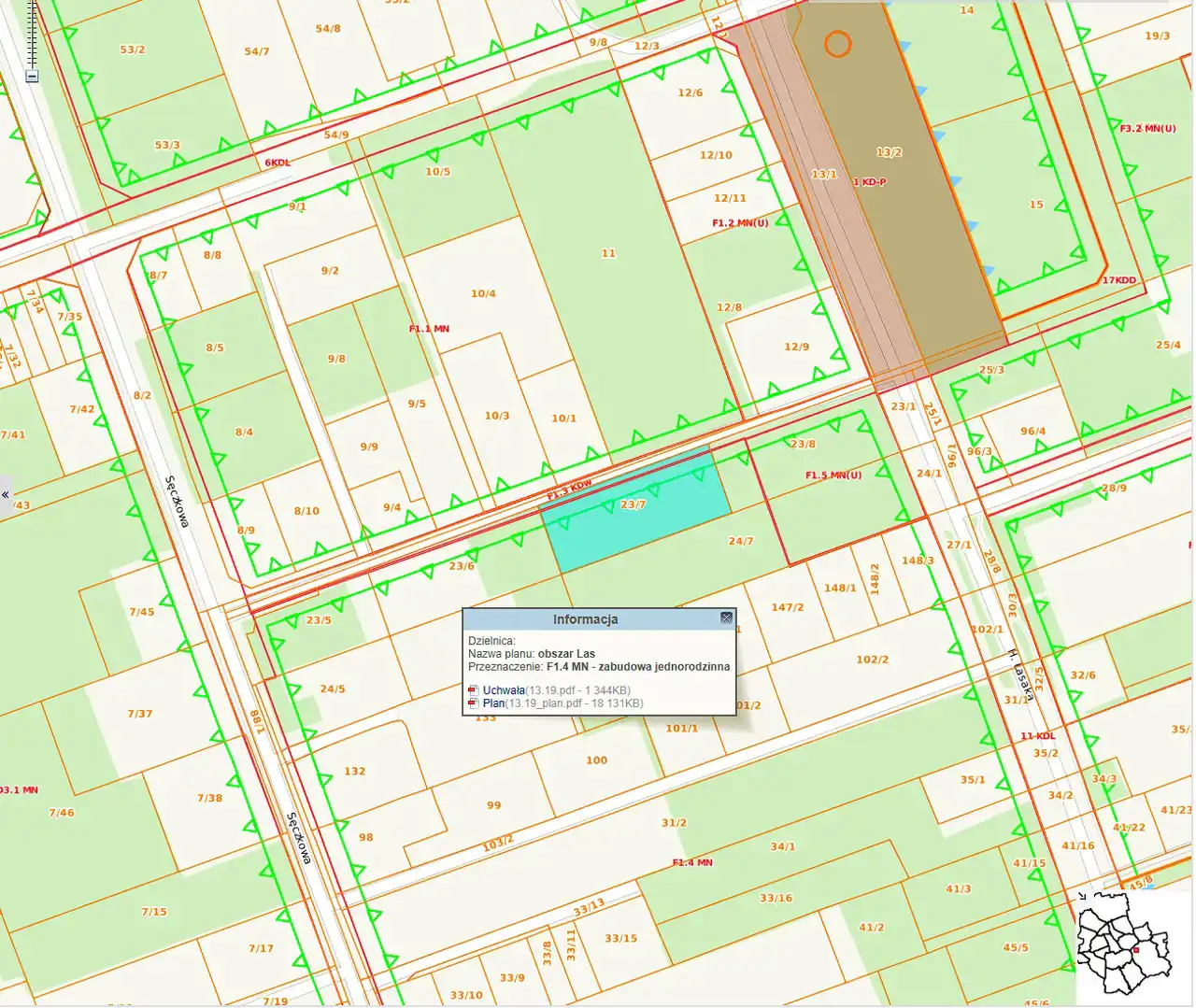The width and height of the screenshot is (1196, 1008).
Task: Click zoning label F3.2 MN(U)
Action: pos(1148,128)
